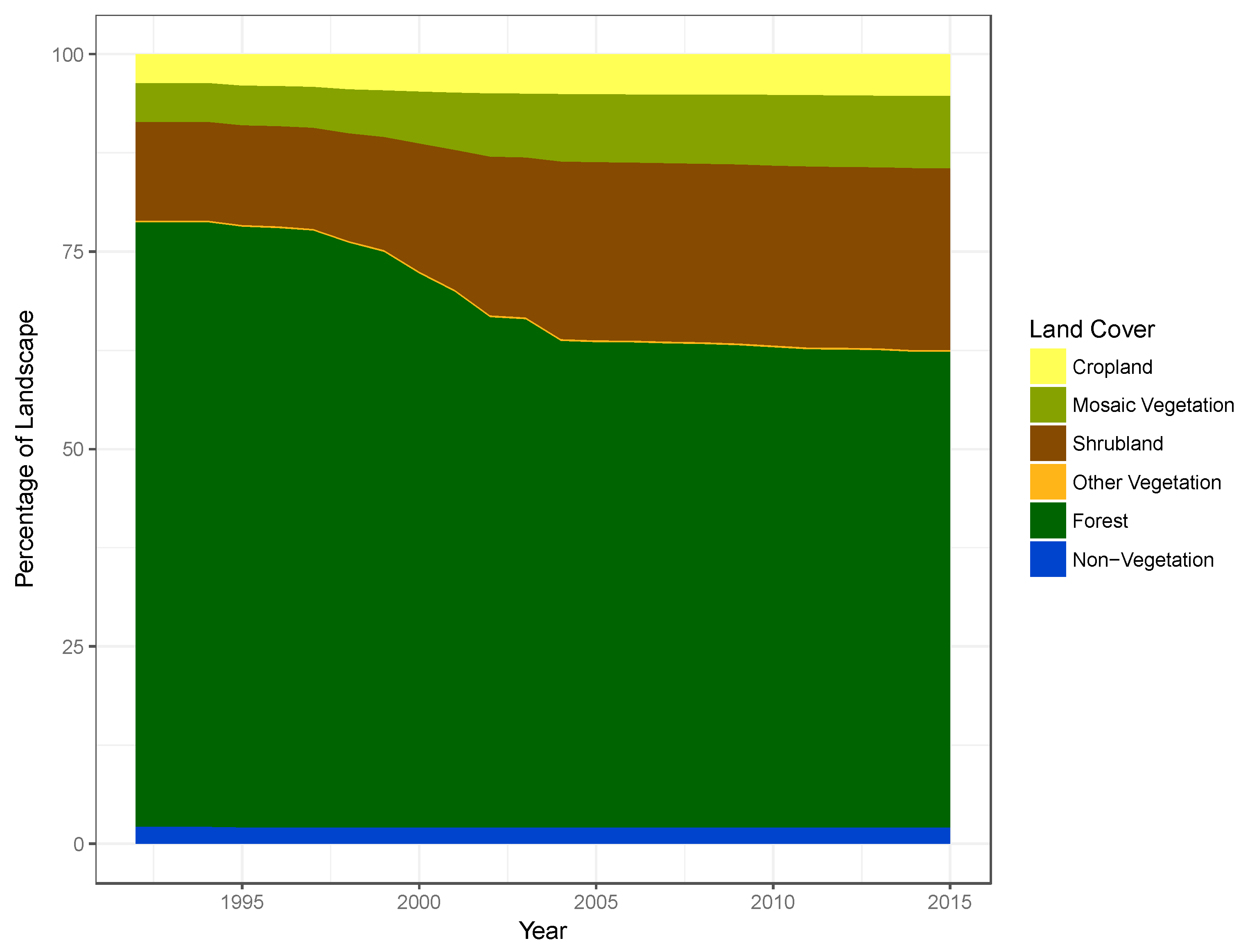The width and height of the screenshot is (1241, 952).
Task: Click the Other Vegetation orange legend swatch
Action: (x=1048, y=482)
